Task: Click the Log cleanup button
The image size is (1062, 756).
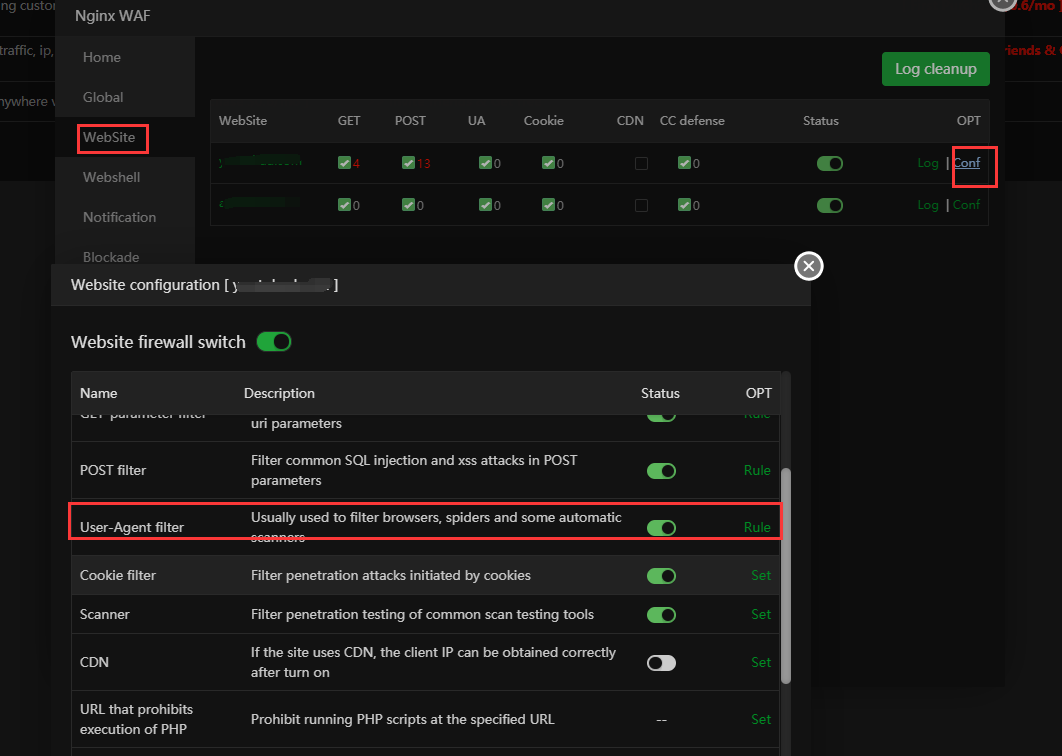Action: tap(935, 69)
